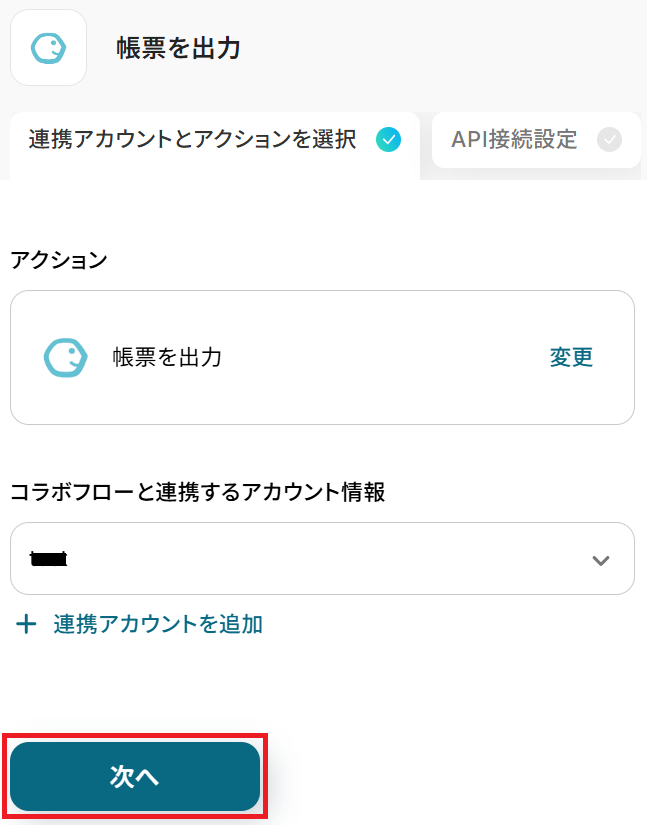647x825 pixels.
Task: Click the Collaboflow icon inside the action card
Action: pyautogui.click(x=66, y=357)
